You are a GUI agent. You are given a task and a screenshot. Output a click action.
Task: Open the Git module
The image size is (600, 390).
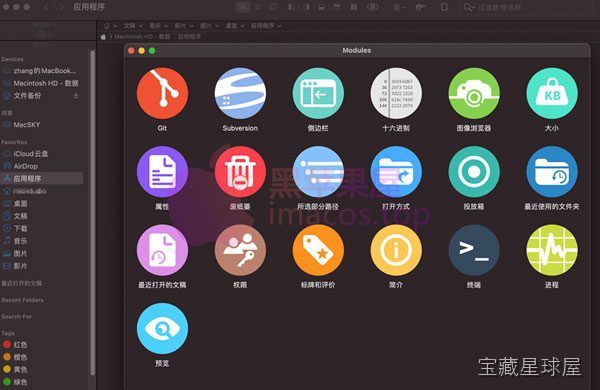[162, 93]
